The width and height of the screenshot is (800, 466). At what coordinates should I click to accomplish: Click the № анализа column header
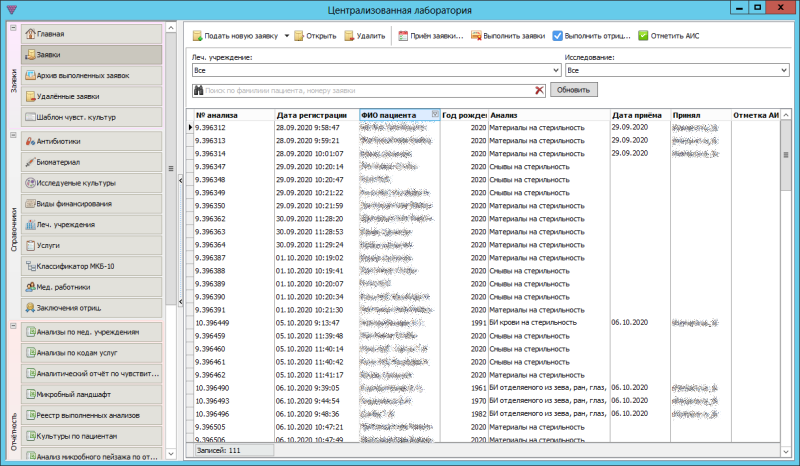point(232,115)
